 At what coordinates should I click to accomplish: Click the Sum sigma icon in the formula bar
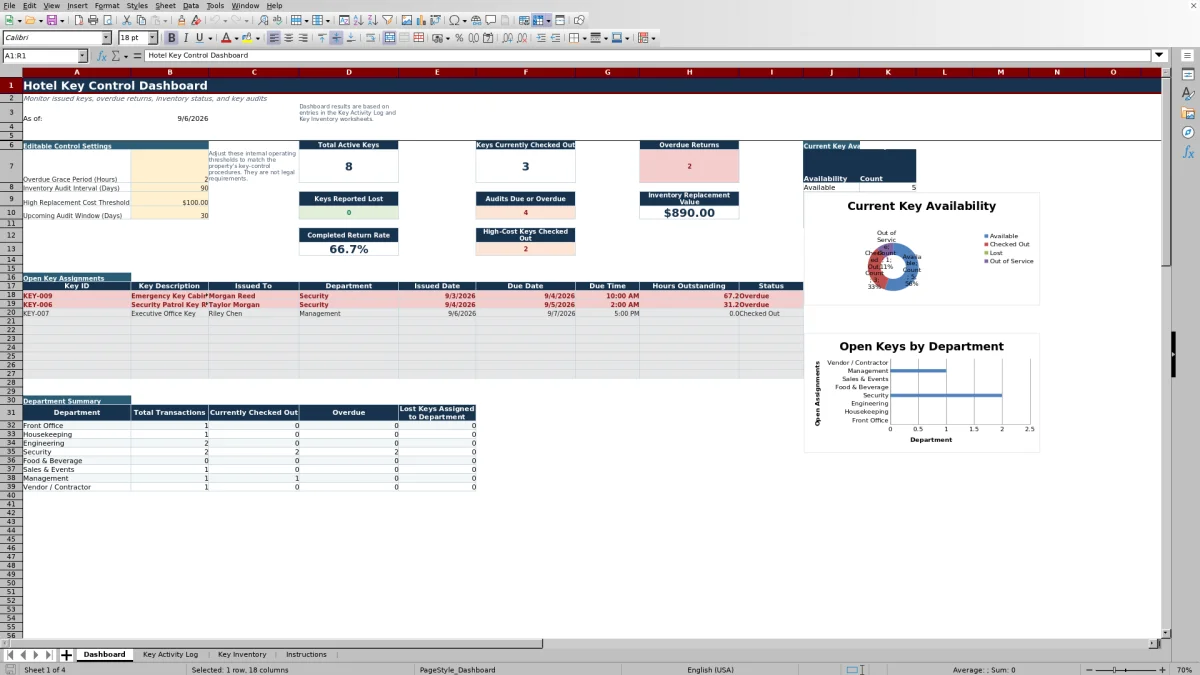pyautogui.click(x=115, y=56)
